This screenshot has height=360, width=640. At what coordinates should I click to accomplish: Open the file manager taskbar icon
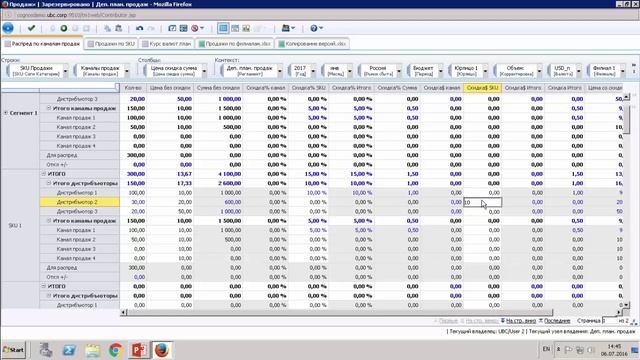[x=46, y=350]
